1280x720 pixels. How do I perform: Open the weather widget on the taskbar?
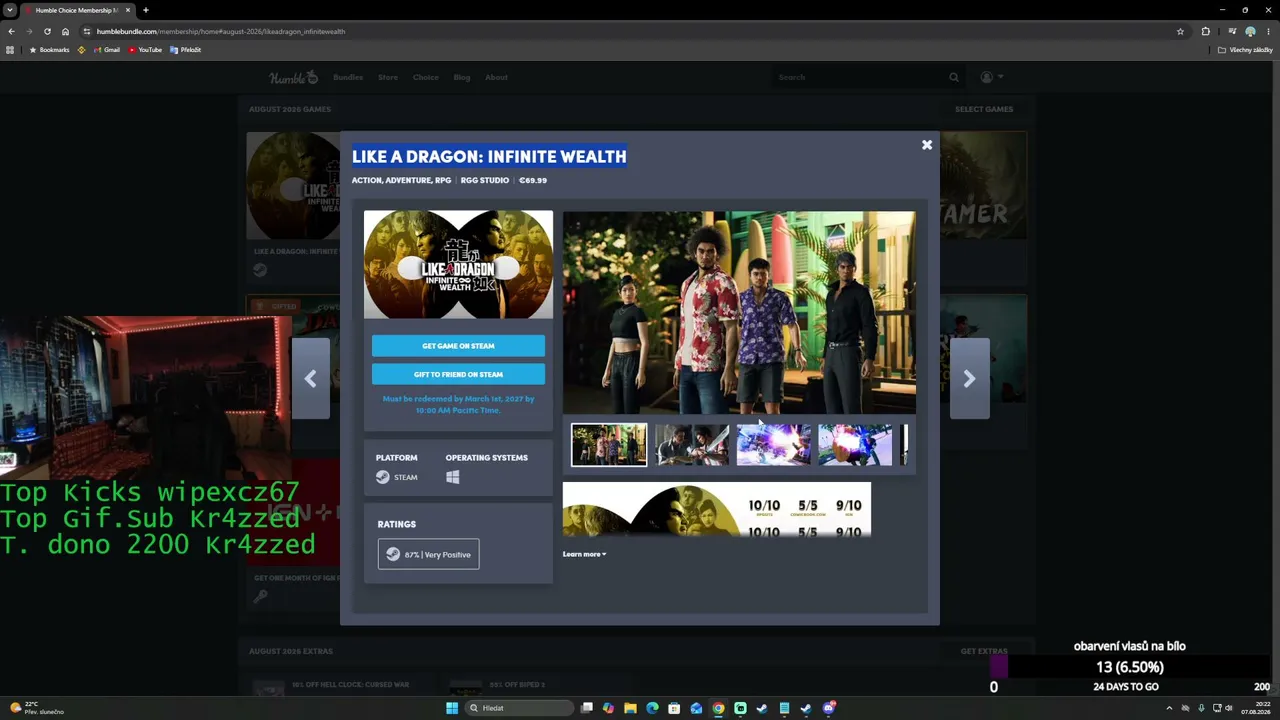coord(37,708)
